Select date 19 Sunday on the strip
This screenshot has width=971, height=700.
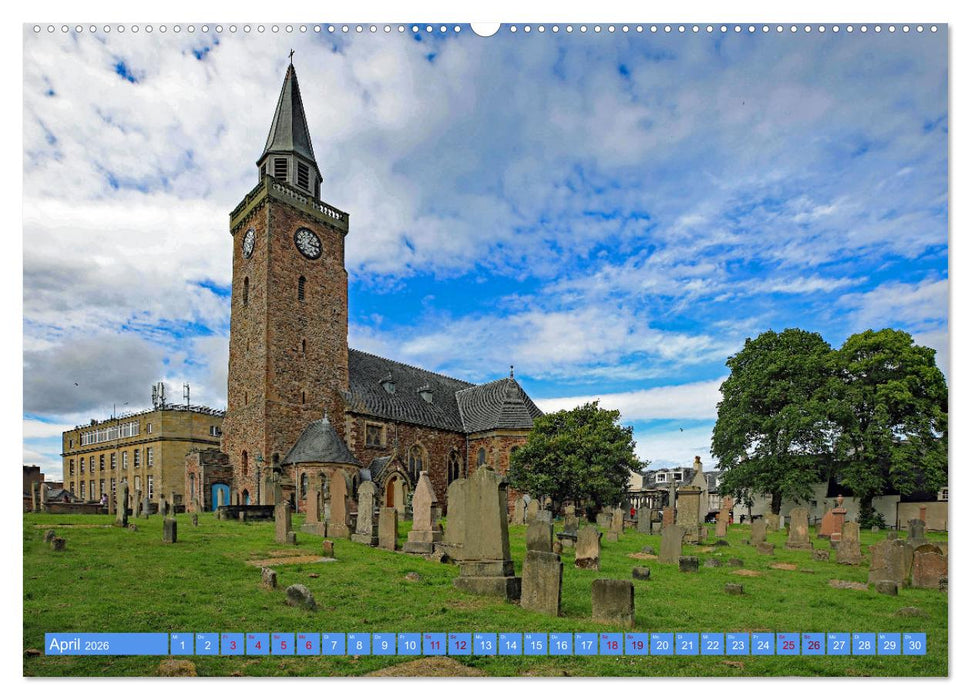click(x=635, y=644)
